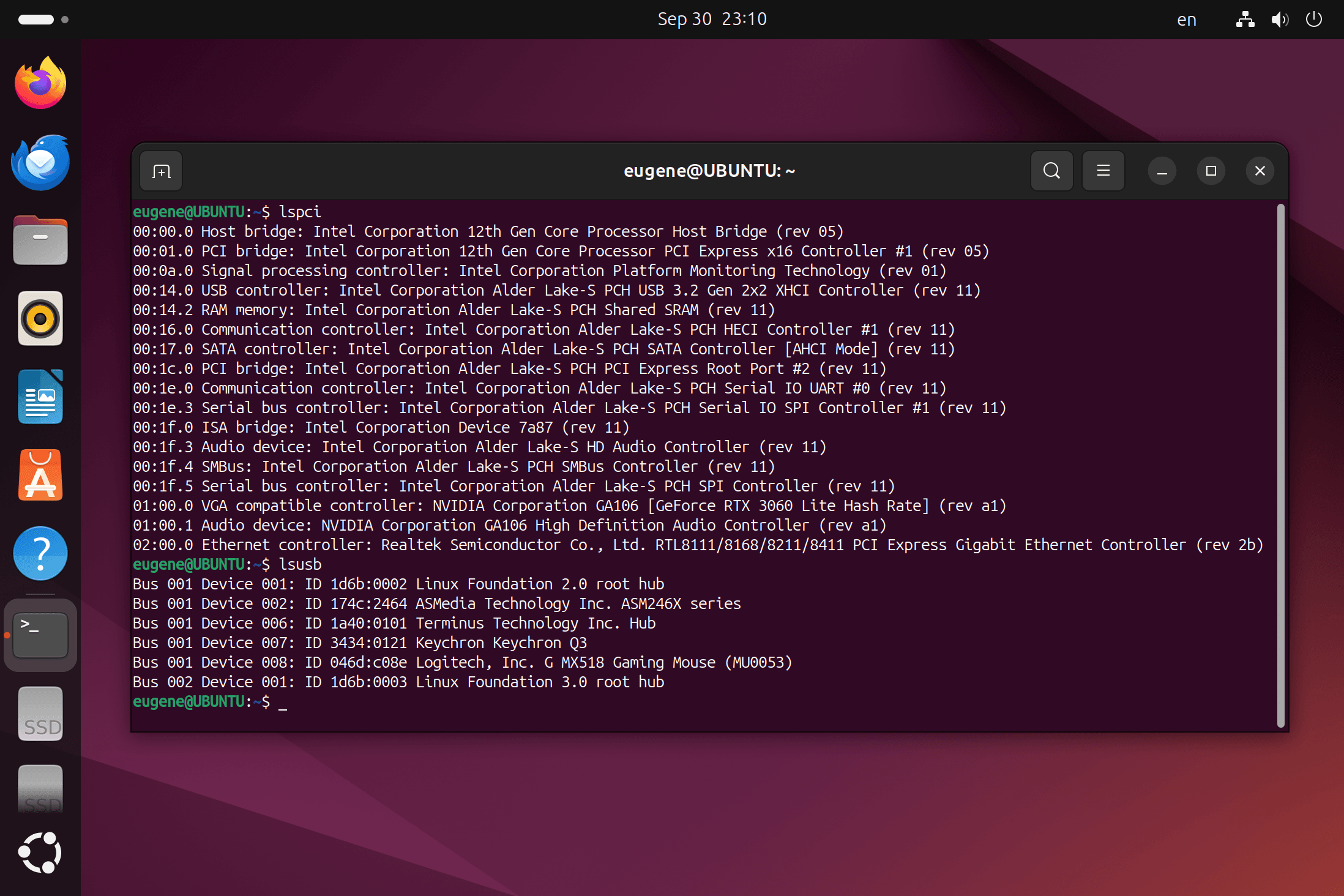Click the terminal vertical scrollbar

(x=1280, y=465)
